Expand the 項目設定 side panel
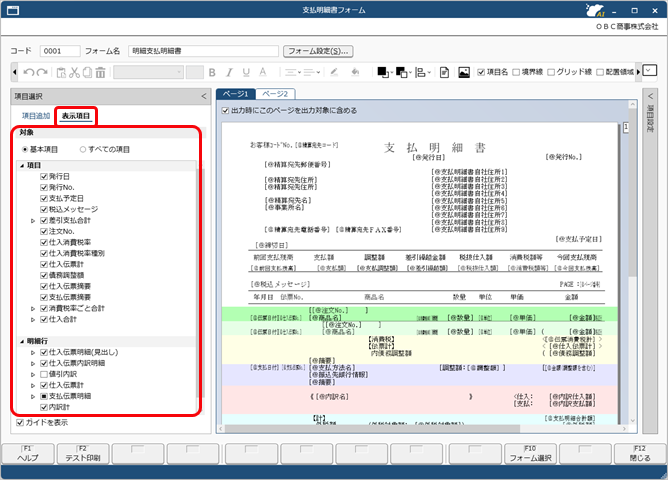This screenshot has height=480, width=668. pos(650,96)
